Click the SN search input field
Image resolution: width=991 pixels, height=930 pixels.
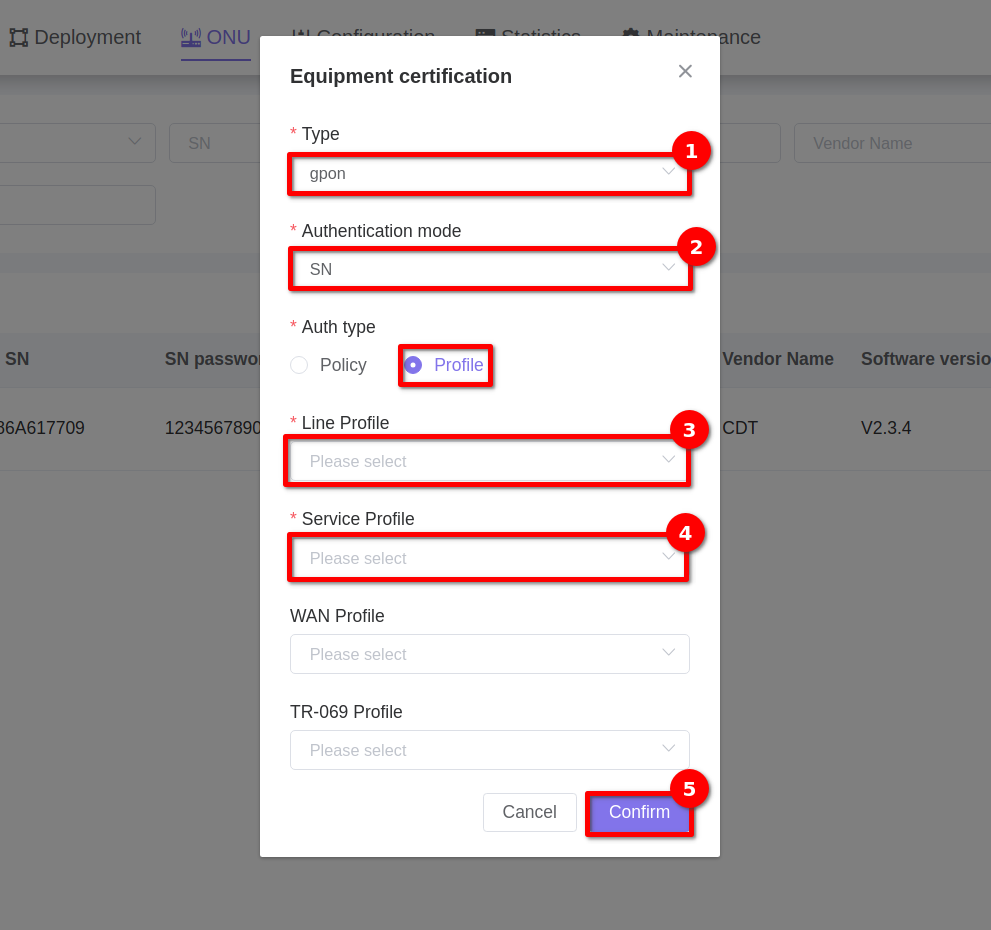point(215,143)
